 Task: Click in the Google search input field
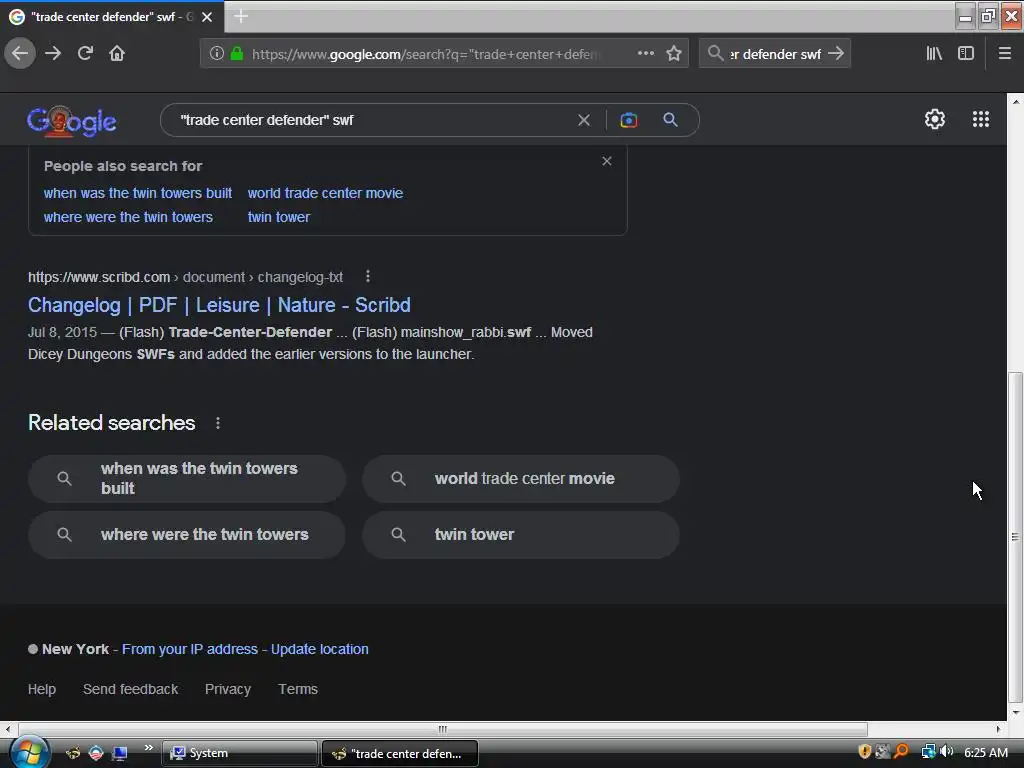point(372,120)
